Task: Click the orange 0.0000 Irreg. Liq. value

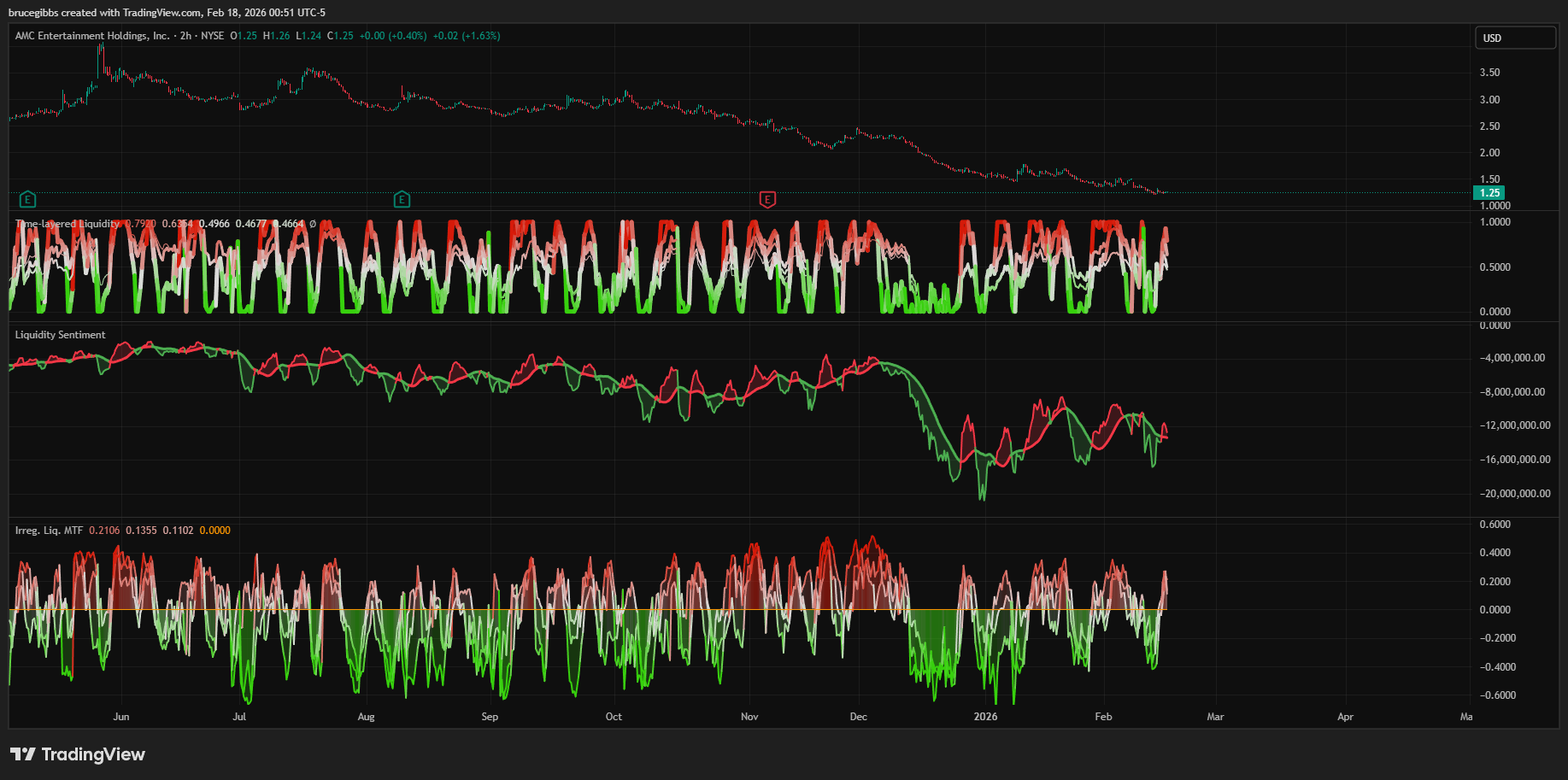Action: 215,531
